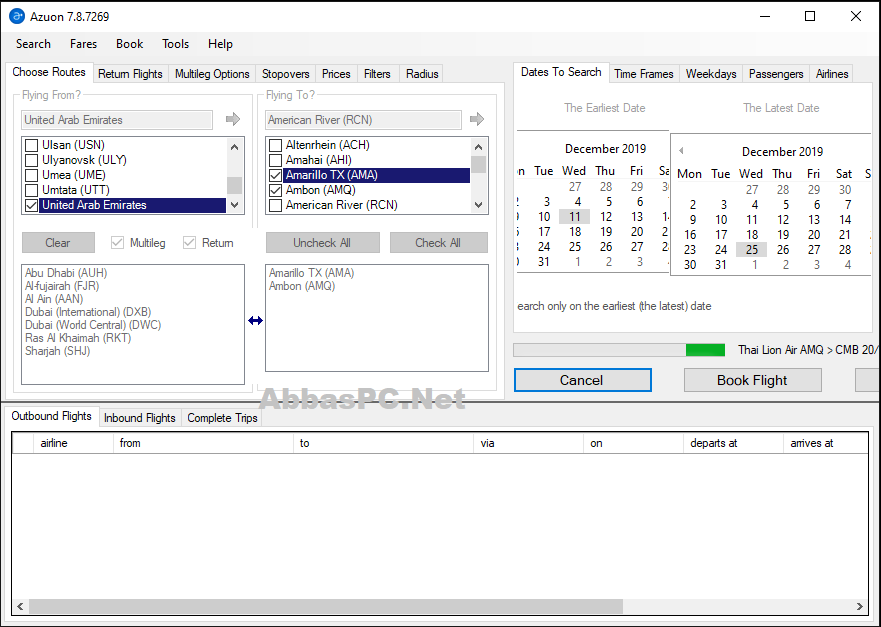Click the airline column header
This screenshot has width=881, height=627.
tap(74, 443)
